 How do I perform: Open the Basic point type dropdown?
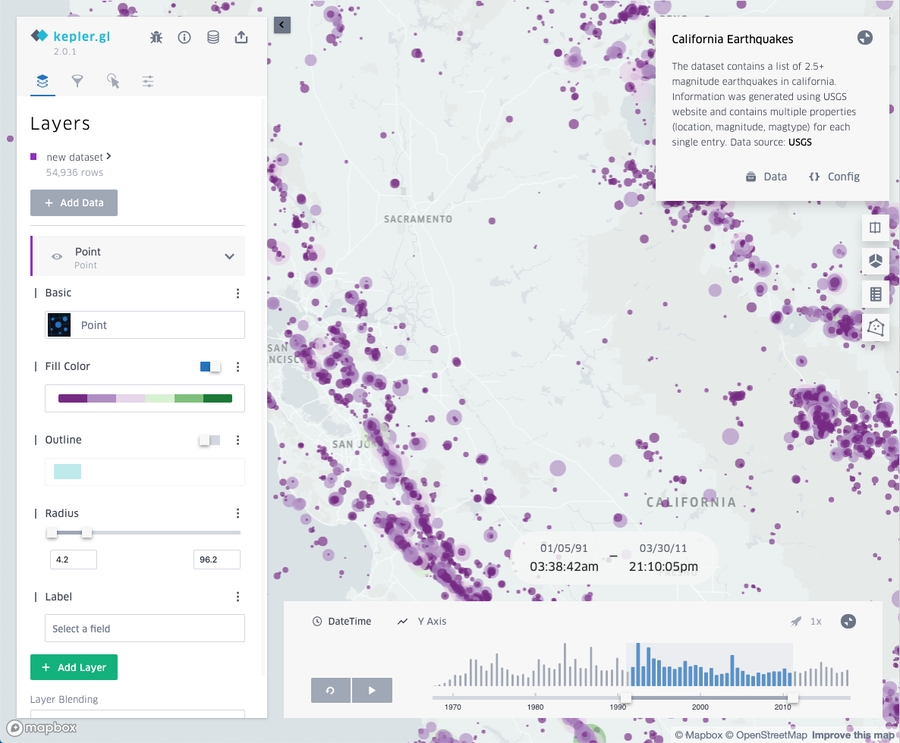[x=145, y=325]
